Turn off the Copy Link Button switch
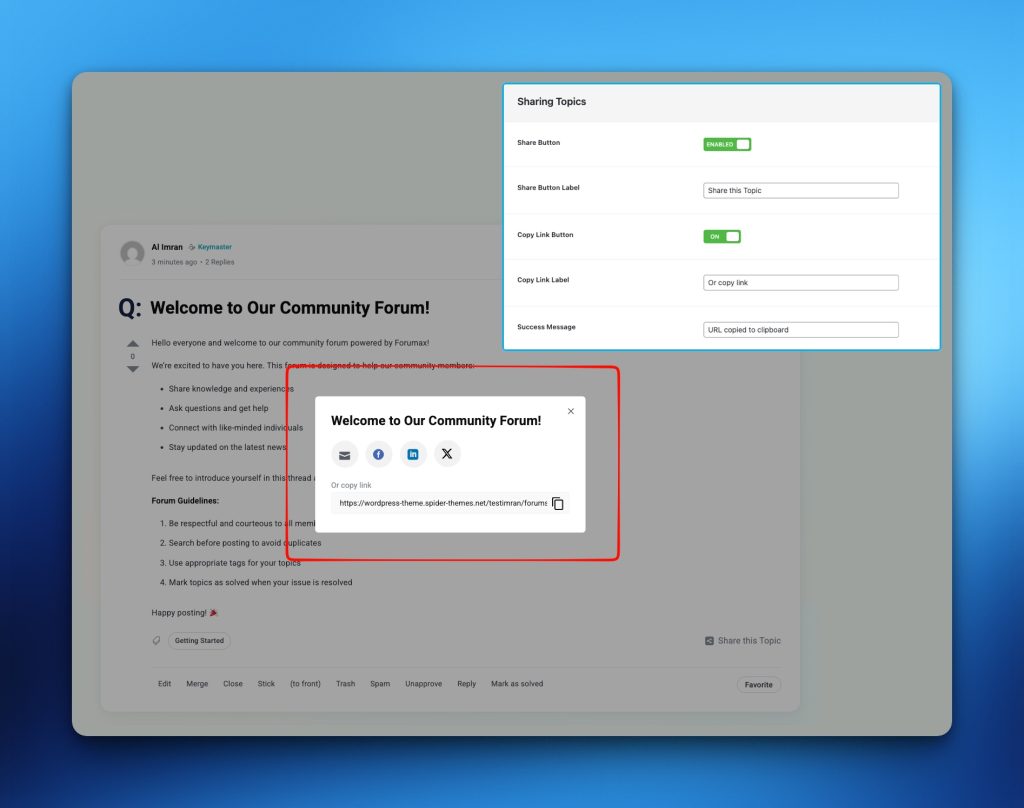Viewport: 1024px width, 808px height. [x=722, y=237]
